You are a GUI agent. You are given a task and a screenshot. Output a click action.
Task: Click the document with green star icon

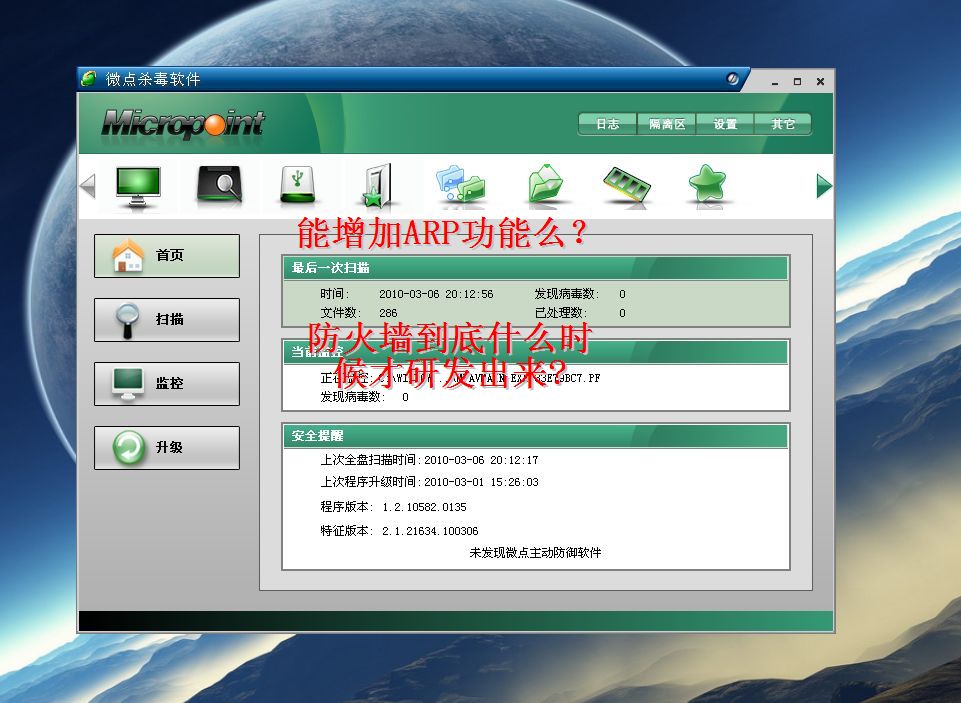(377, 185)
